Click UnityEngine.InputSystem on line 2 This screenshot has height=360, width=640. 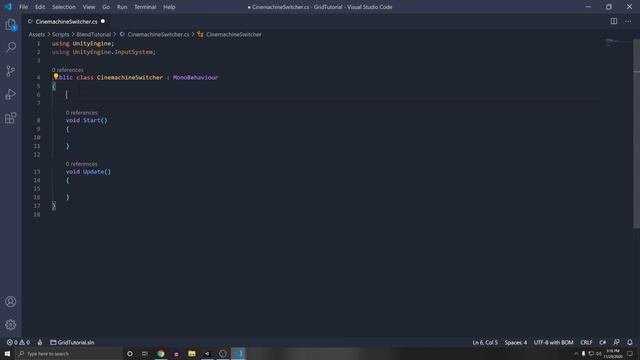pos(113,52)
